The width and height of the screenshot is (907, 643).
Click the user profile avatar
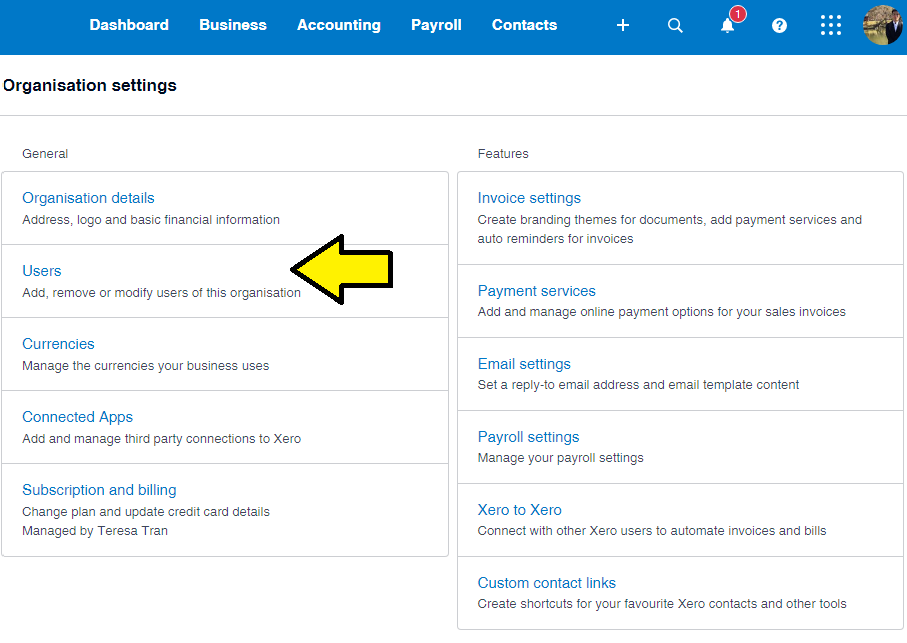883,25
